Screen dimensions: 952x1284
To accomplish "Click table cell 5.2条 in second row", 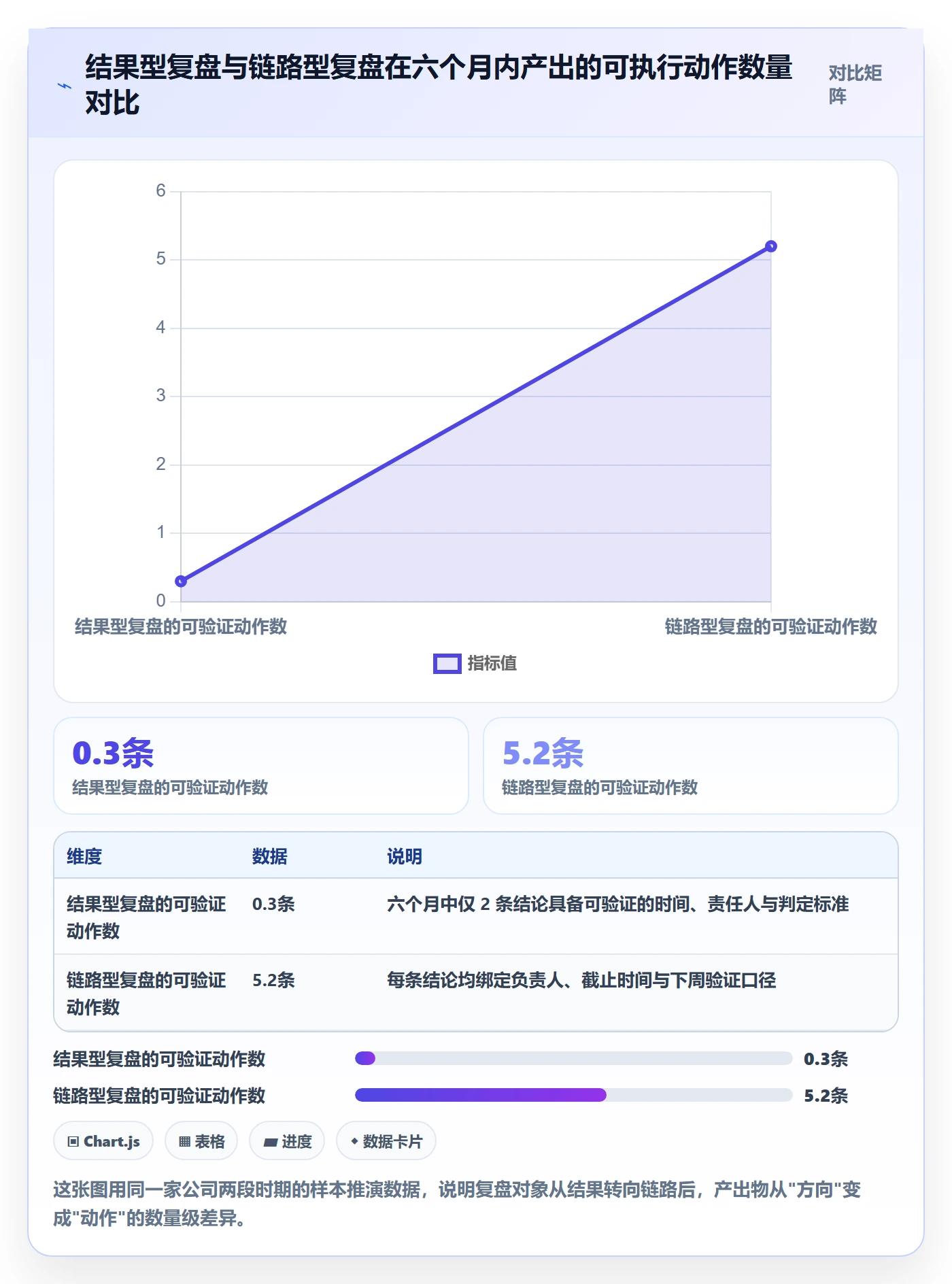I will 273,980.
